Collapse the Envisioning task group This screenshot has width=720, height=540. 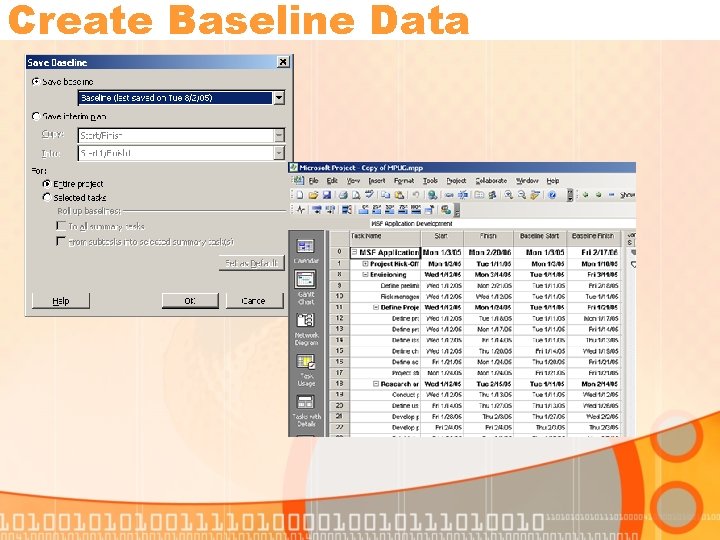coord(365,275)
